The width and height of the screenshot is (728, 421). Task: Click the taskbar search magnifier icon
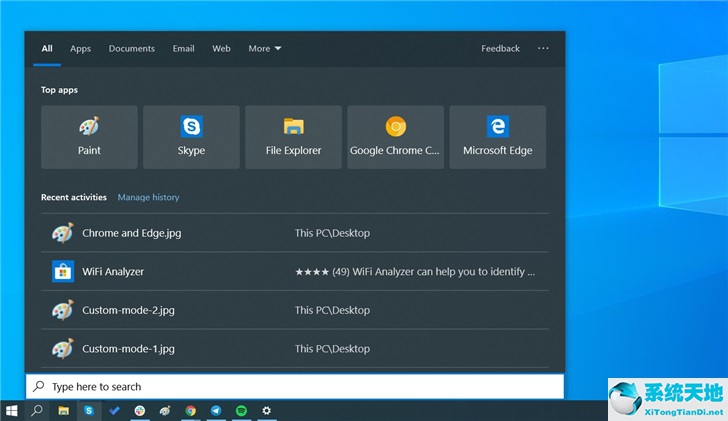[37, 410]
